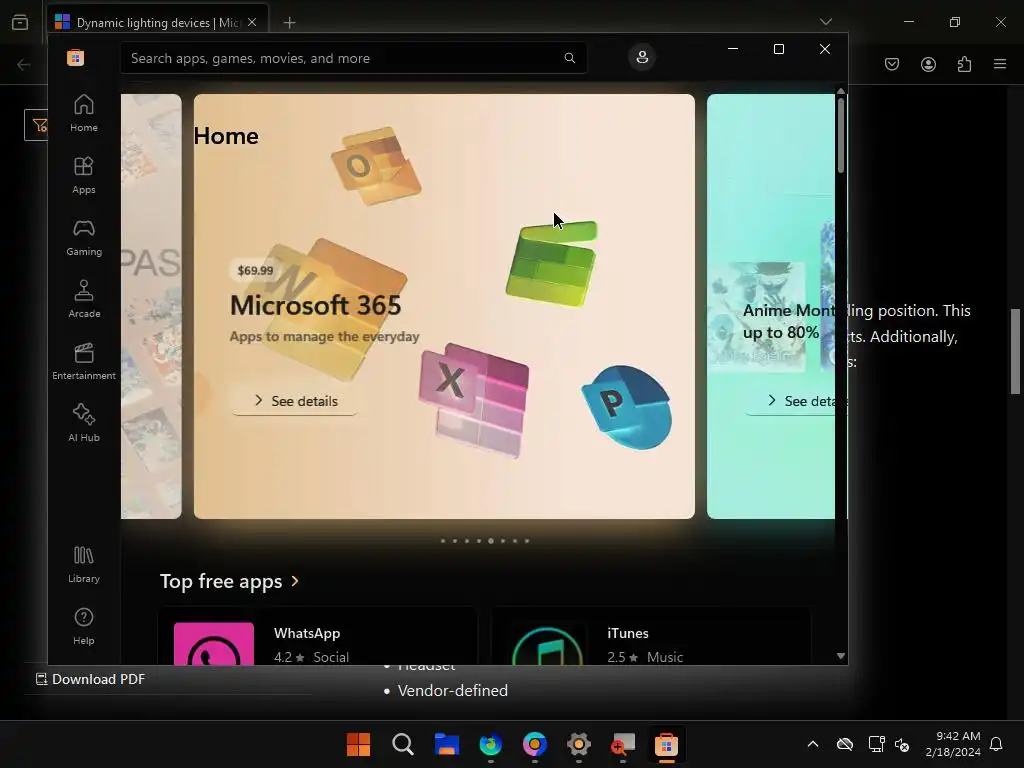This screenshot has width=1024, height=768.
Task: Select the first carousel page dot
Action: pos(443,541)
